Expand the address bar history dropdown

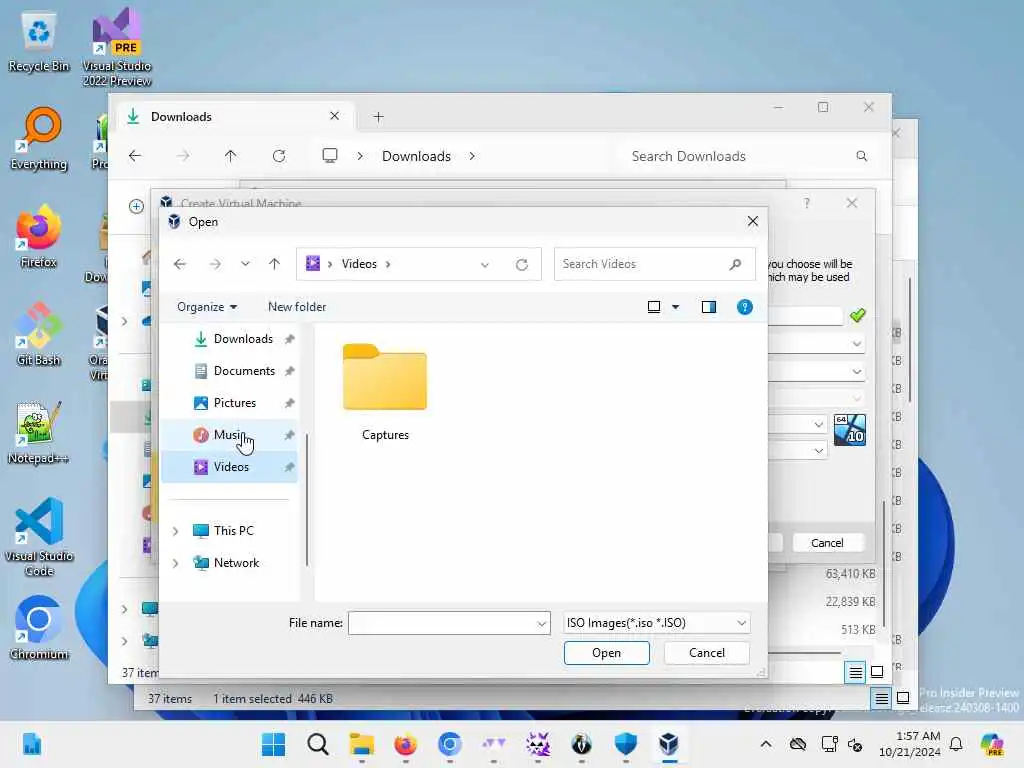[x=485, y=264]
